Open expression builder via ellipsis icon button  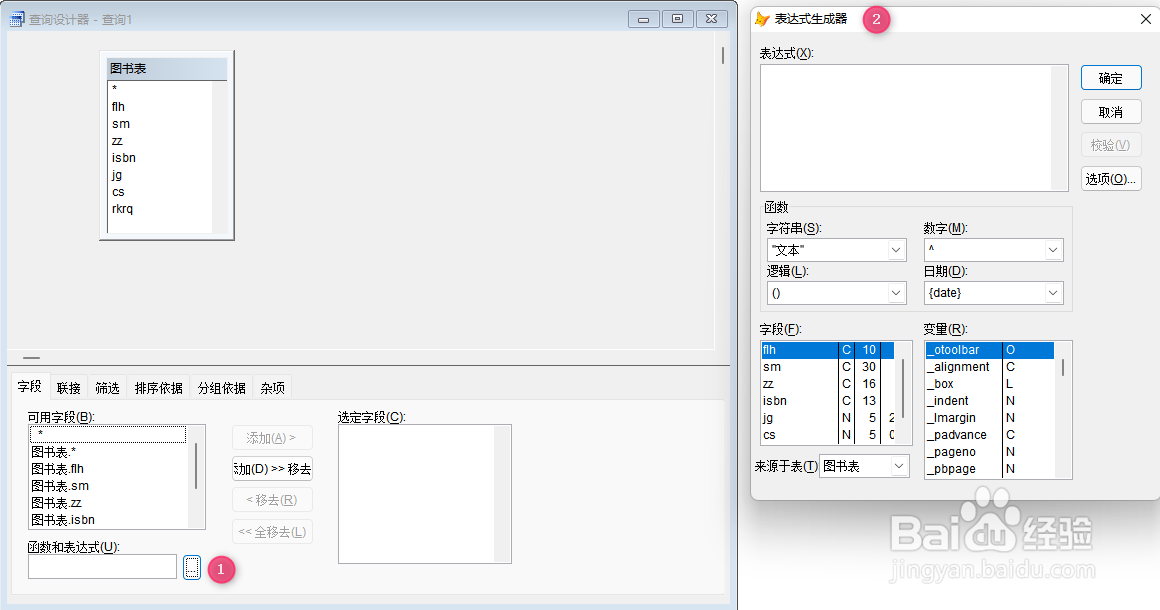click(x=192, y=568)
